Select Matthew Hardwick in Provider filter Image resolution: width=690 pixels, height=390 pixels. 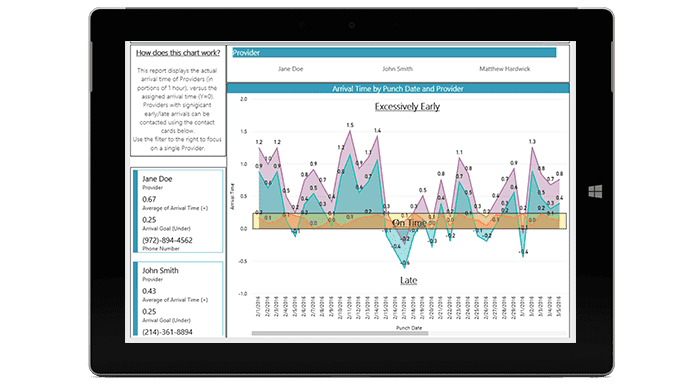[504, 69]
